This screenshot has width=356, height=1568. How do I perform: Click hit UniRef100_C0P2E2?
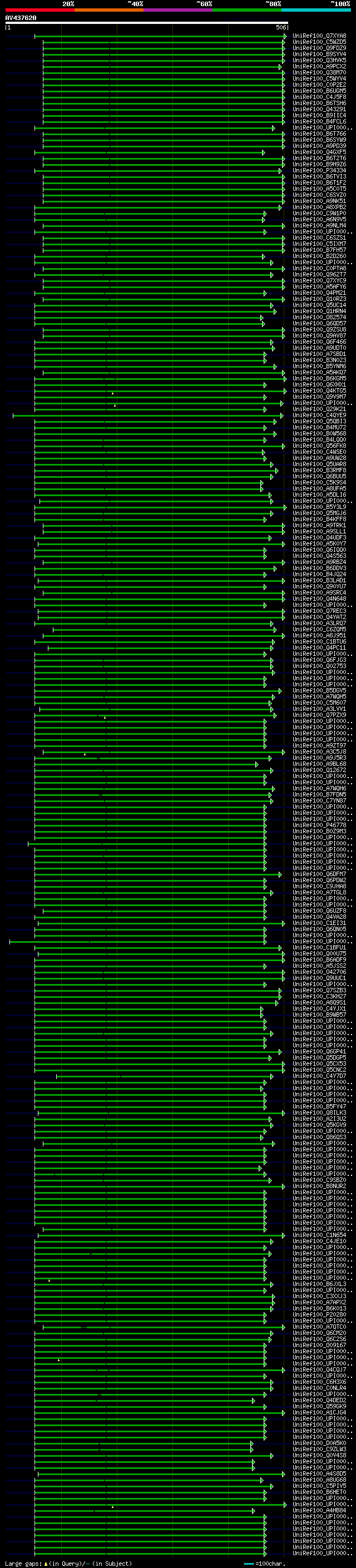click(x=319, y=85)
